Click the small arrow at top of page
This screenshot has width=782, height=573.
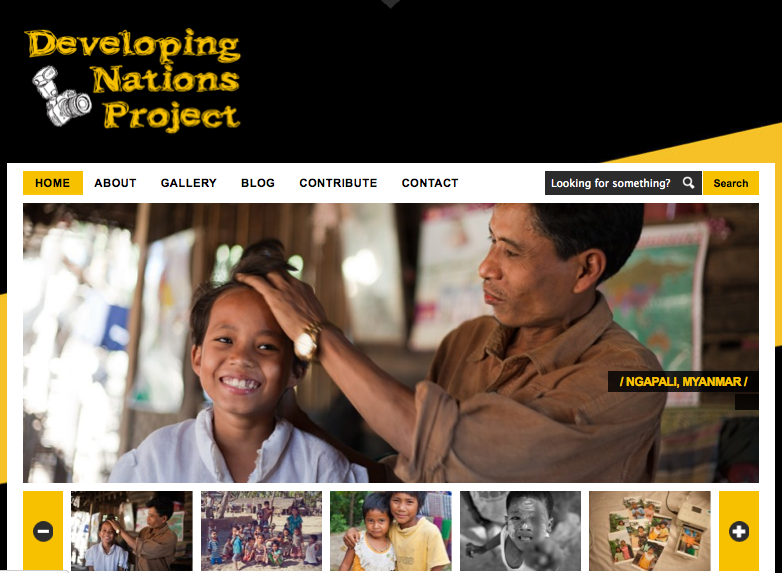[x=391, y=4]
